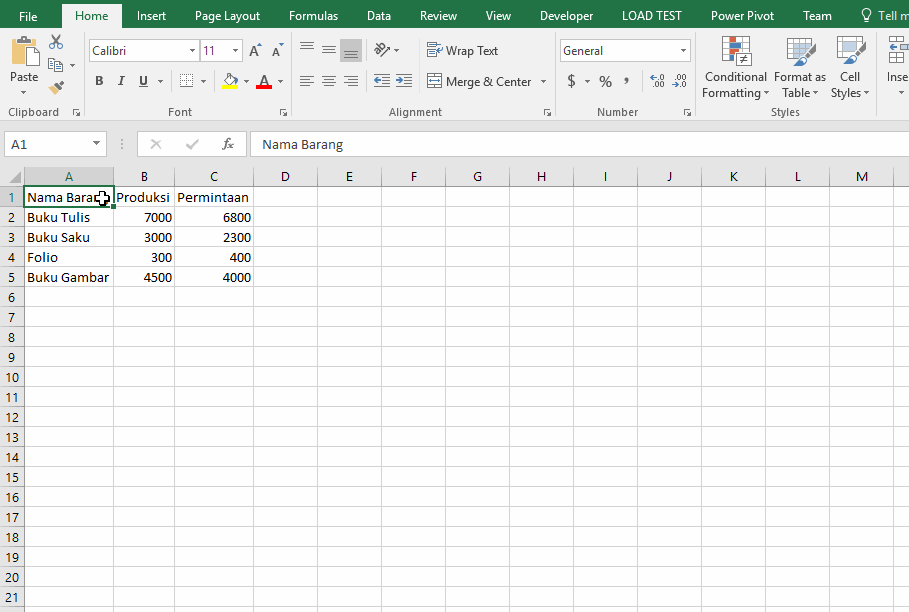This screenshot has width=909, height=612.
Task: Apply Comma style
Action: tap(627, 81)
